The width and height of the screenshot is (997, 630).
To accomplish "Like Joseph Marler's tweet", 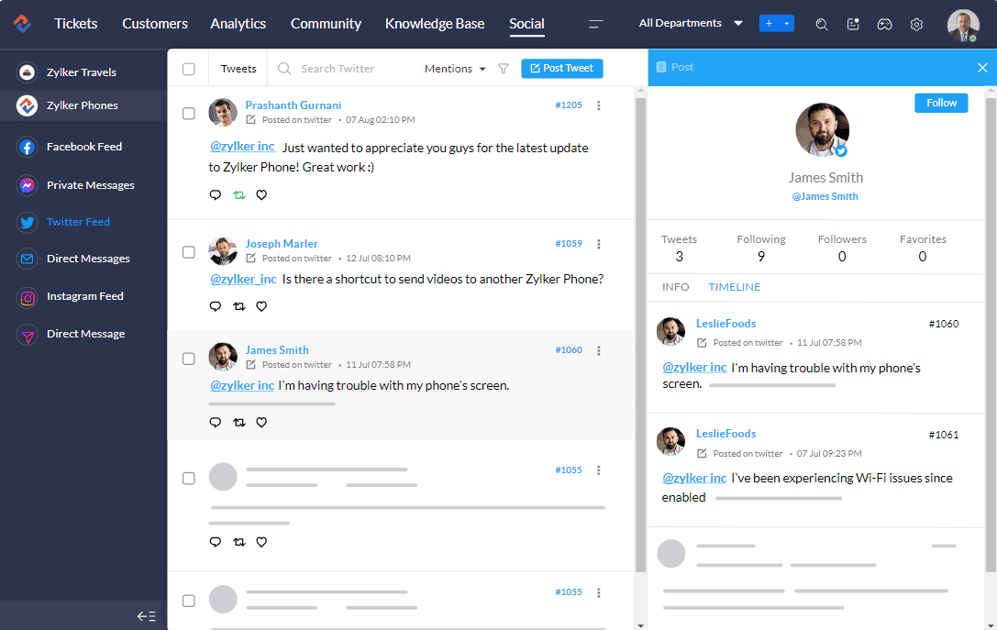I will (x=261, y=306).
